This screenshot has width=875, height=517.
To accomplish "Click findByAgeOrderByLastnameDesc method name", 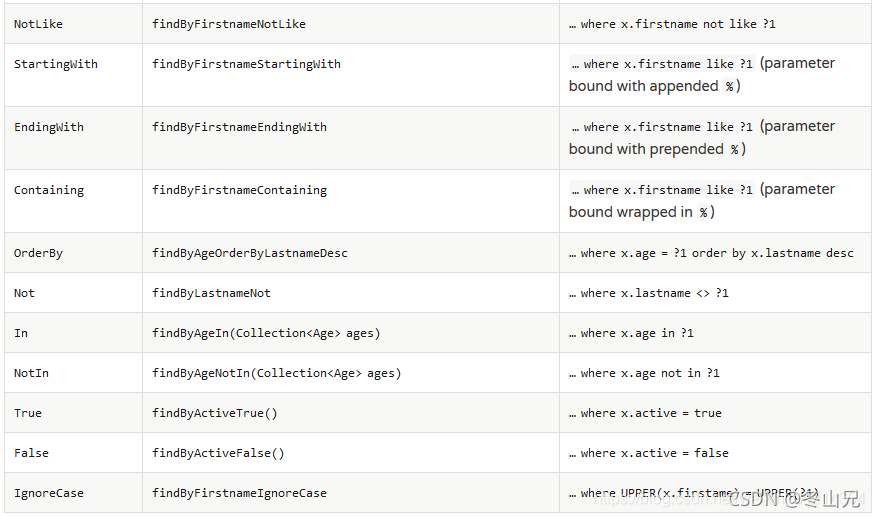I will pos(249,253).
